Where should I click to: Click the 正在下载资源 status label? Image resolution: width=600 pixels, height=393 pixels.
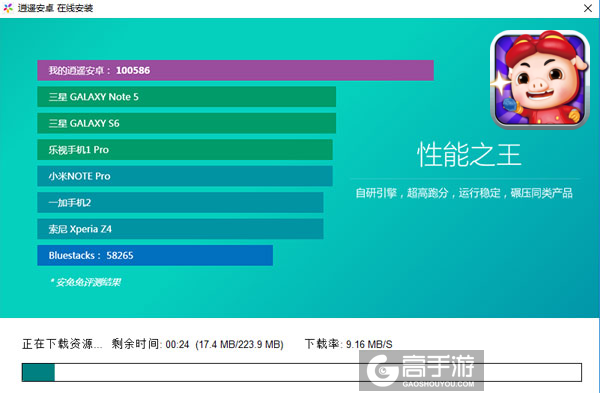click(62, 344)
